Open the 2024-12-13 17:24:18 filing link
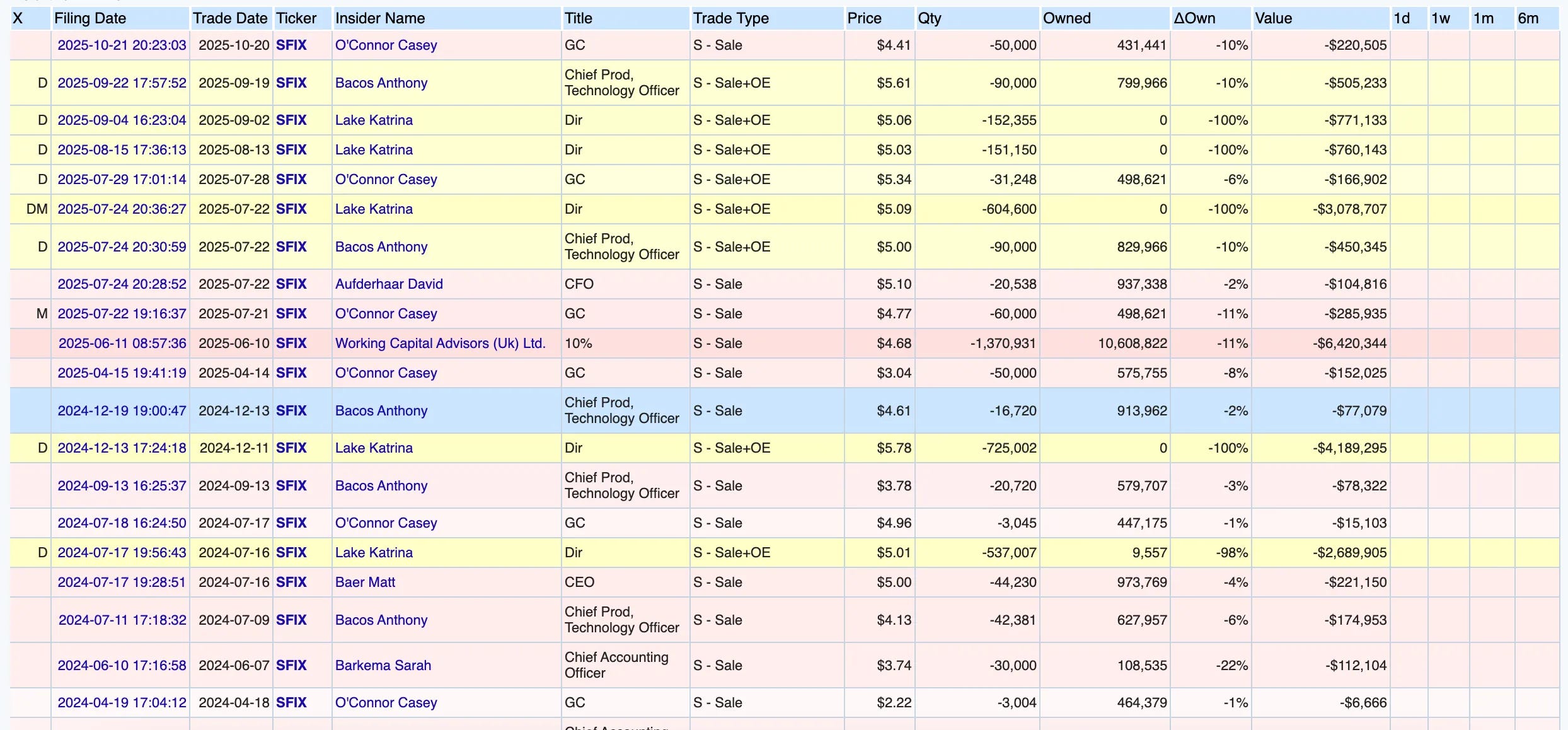The width and height of the screenshot is (1568, 730). pos(122,448)
